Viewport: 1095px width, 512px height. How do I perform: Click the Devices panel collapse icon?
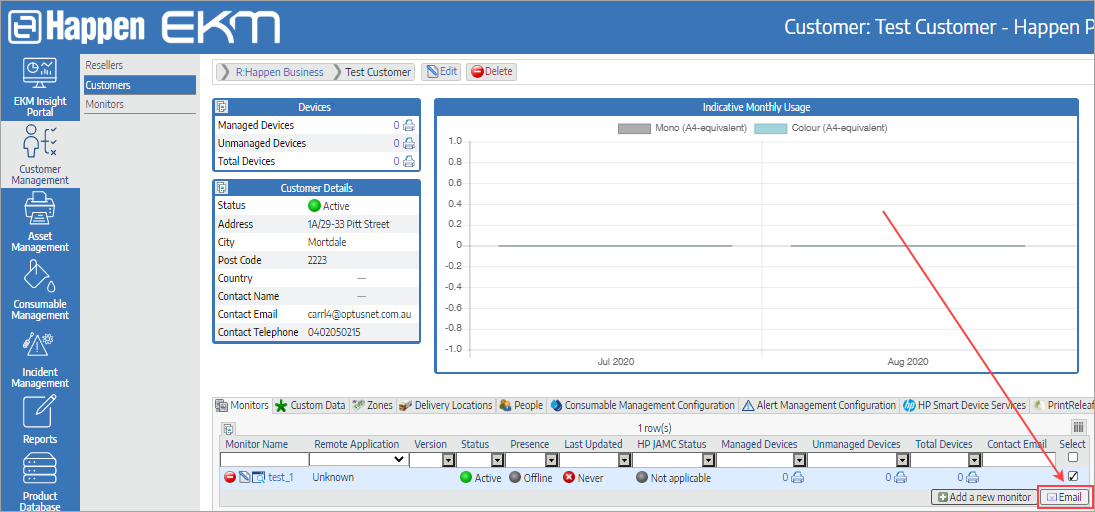(222, 107)
